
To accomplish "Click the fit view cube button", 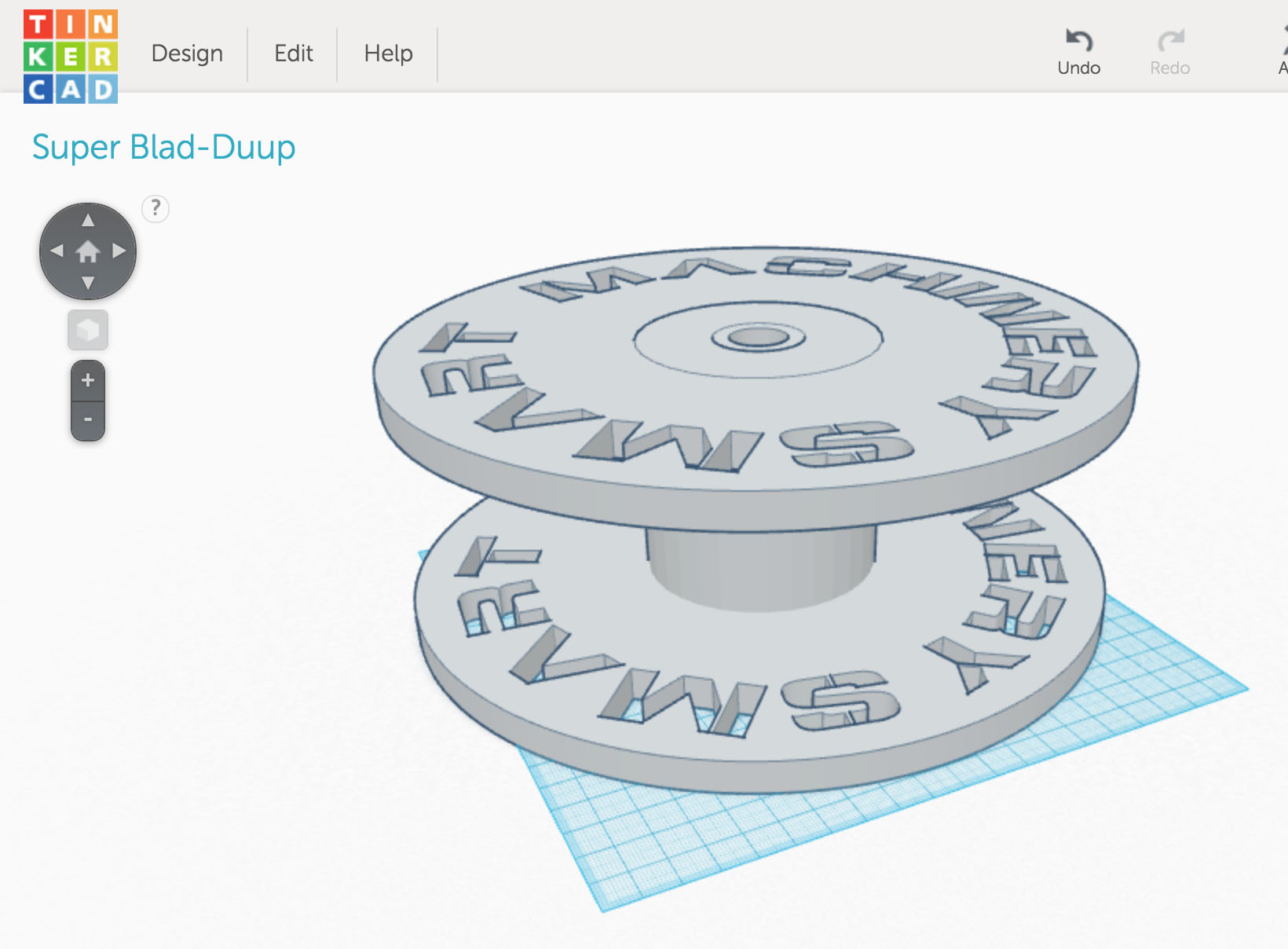I will [x=88, y=330].
